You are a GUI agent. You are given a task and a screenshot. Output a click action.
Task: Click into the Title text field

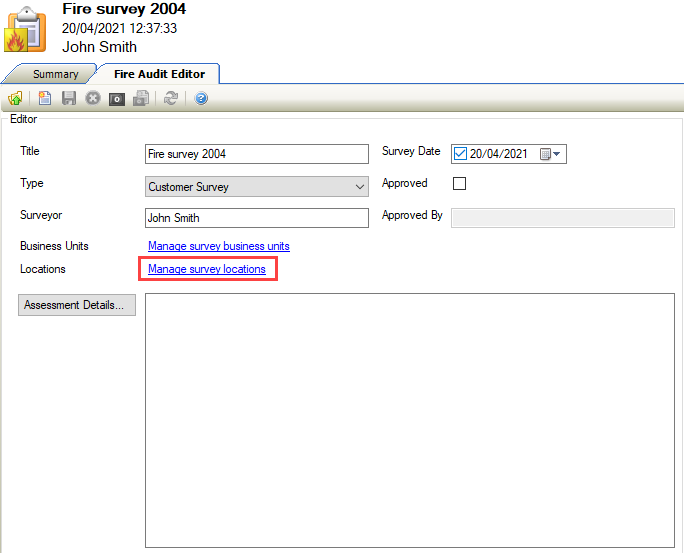tap(257, 154)
